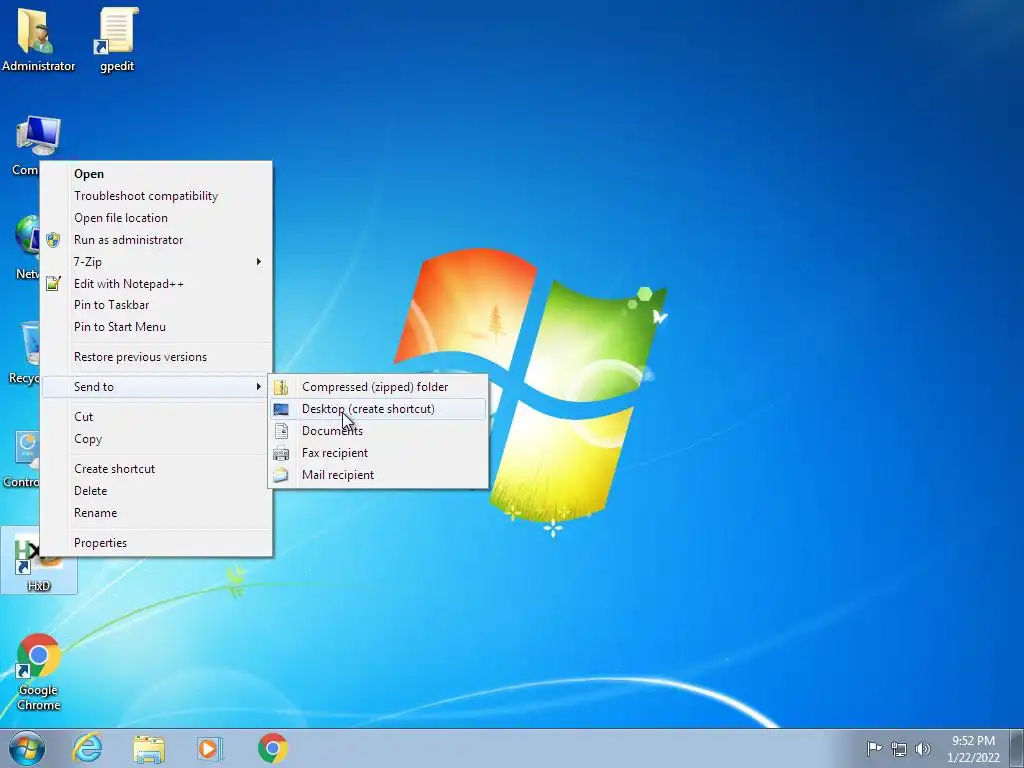Select the Recycle Bin desktop icon
The width and height of the screenshot is (1024, 768).
(25, 353)
